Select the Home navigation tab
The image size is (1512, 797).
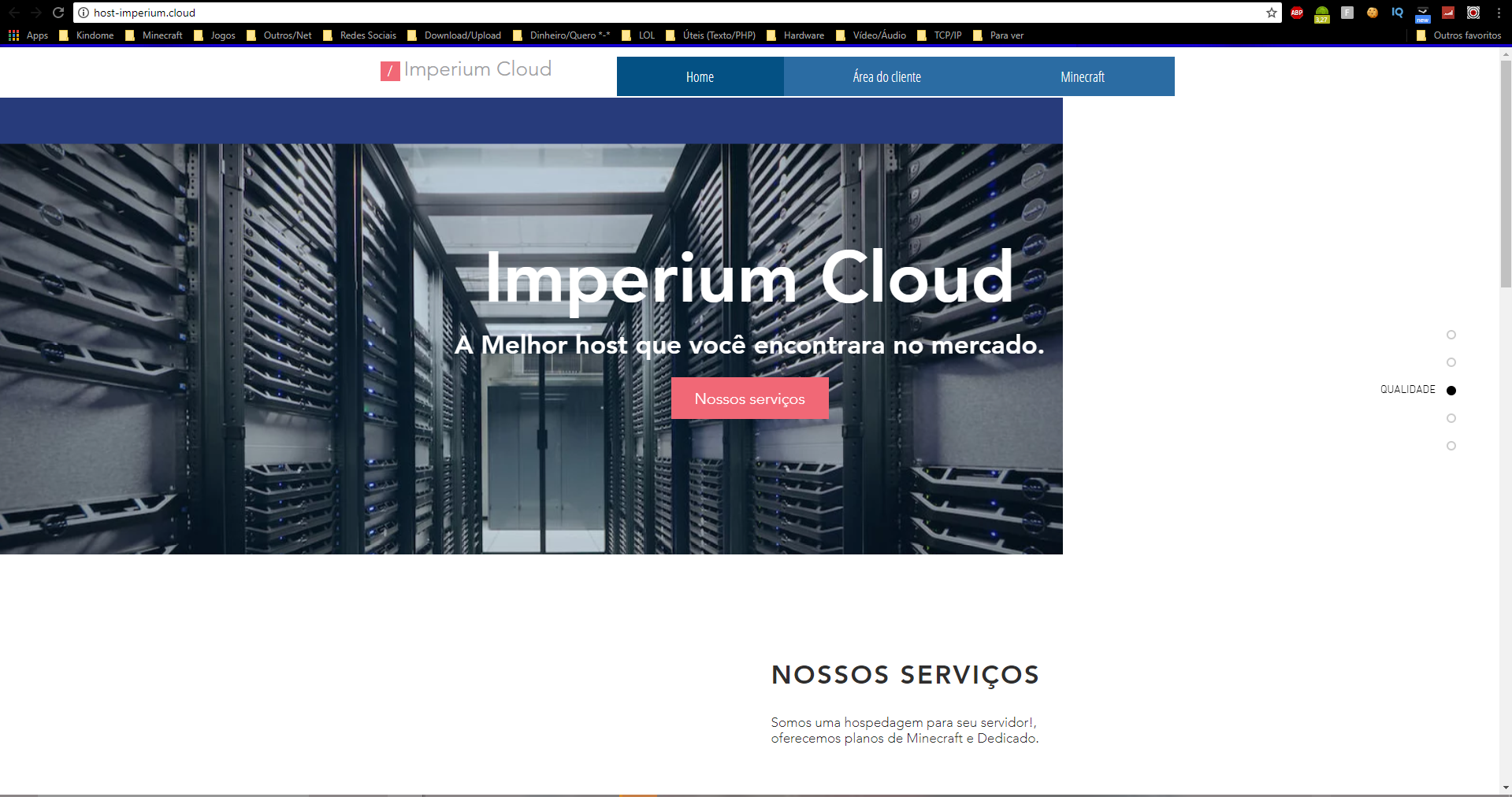(x=700, y=76)
